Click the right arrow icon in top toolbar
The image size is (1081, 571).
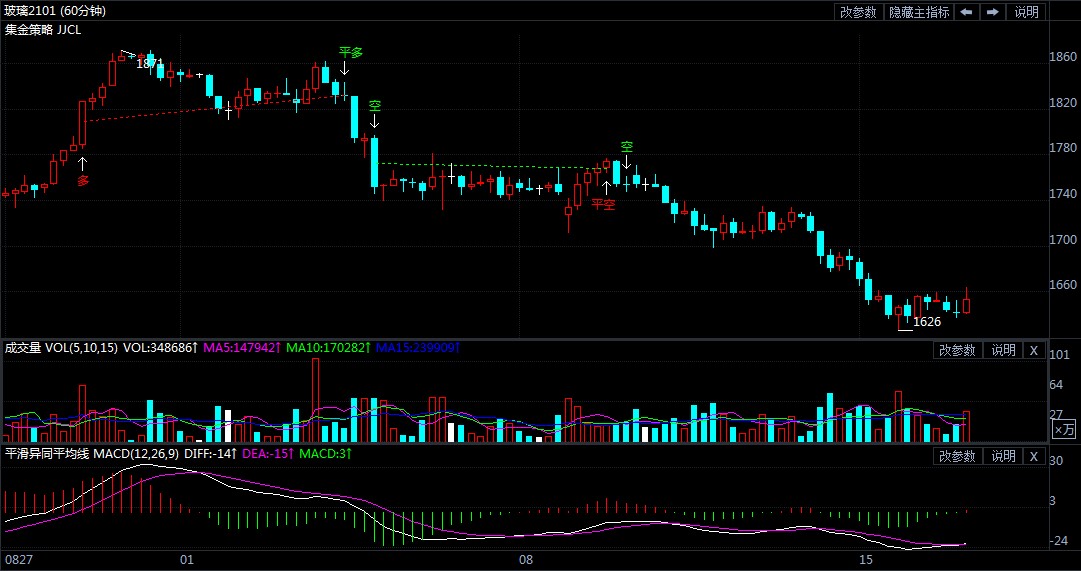[x=992, y=12]
